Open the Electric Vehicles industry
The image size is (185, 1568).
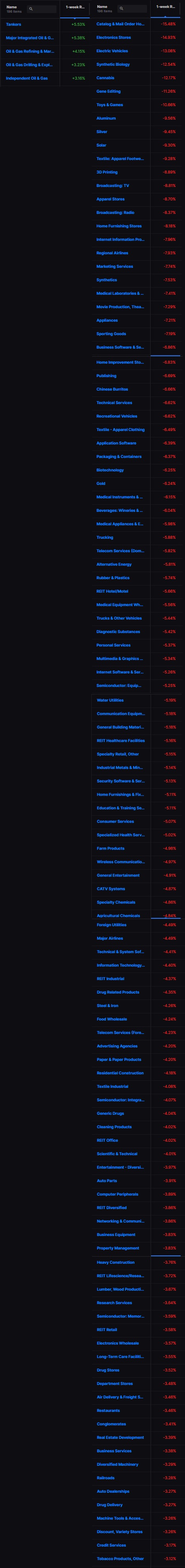(x=112, y=51)
